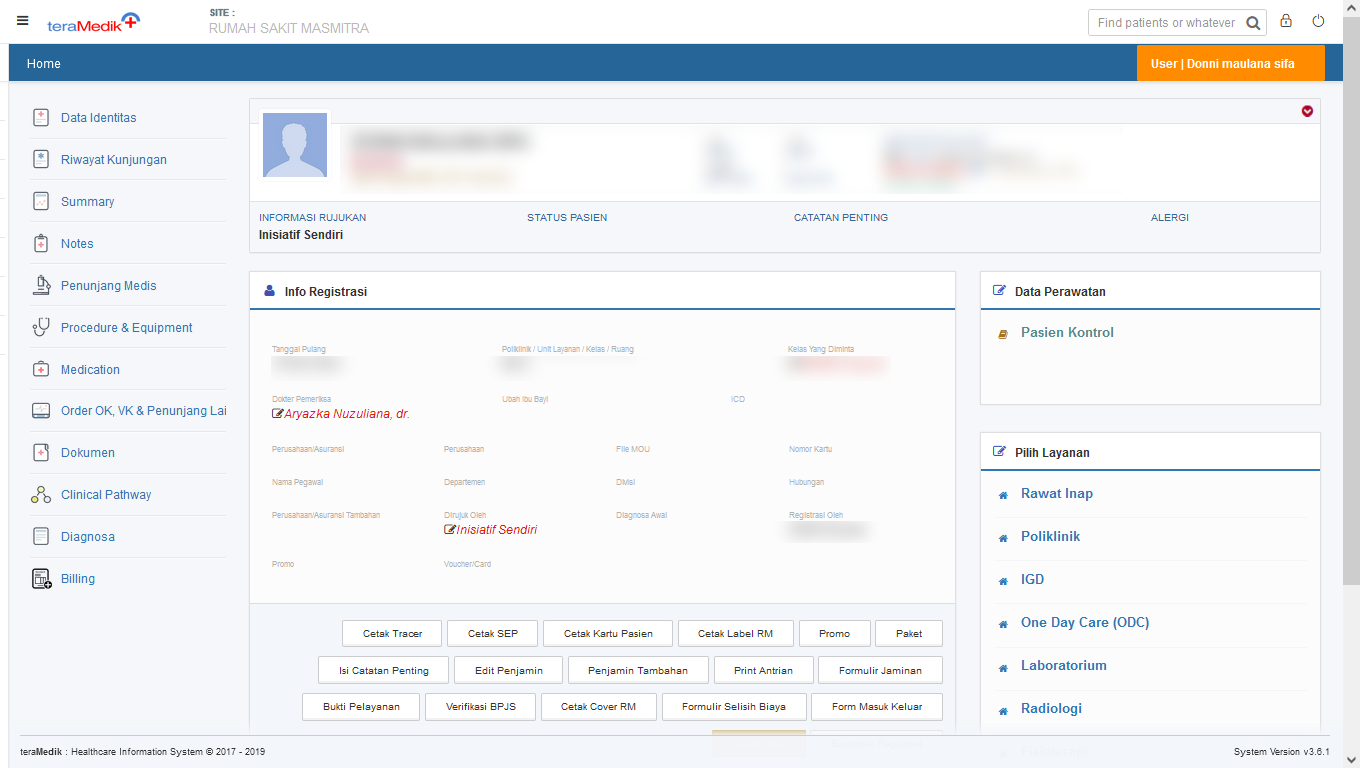
Task: Click home icon next to Radiologi
Action: [x=1003, y=710]
